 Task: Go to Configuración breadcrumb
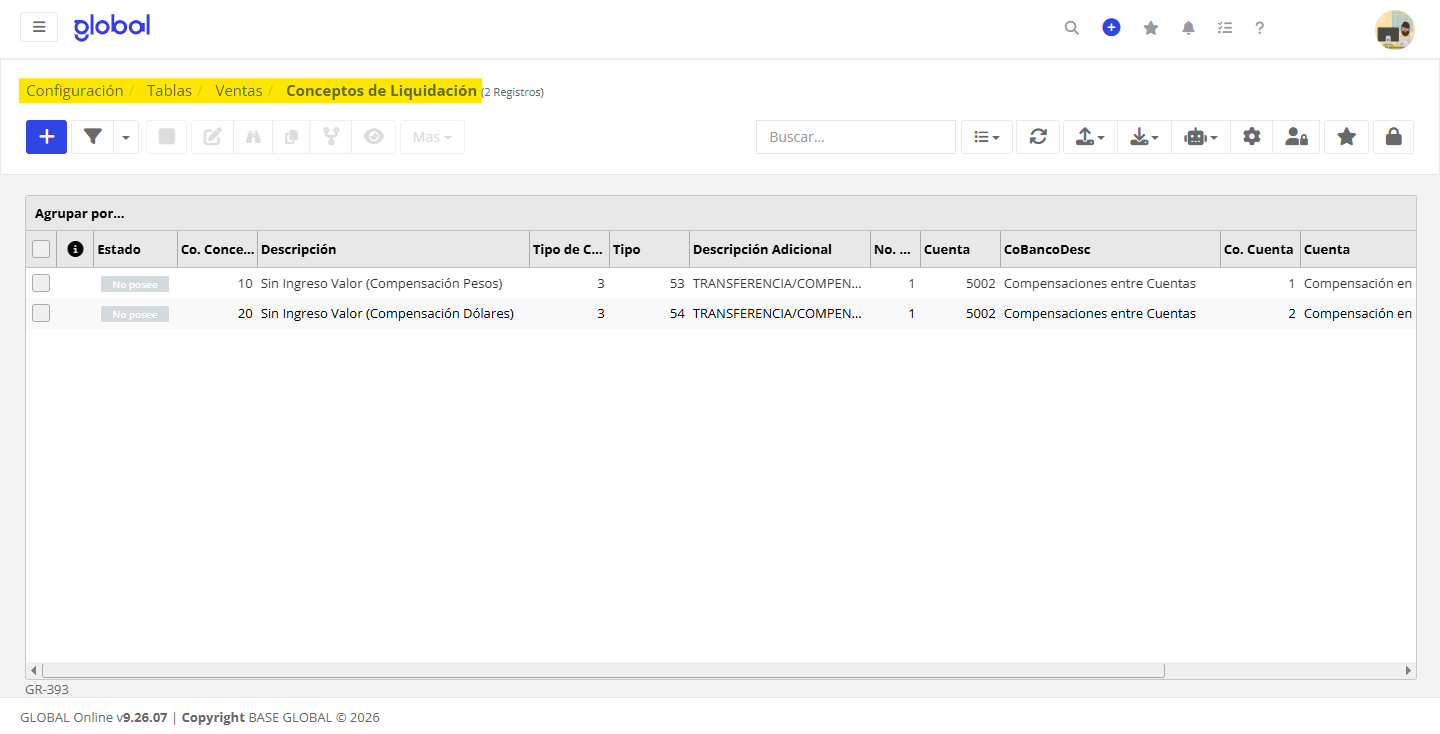75,91
